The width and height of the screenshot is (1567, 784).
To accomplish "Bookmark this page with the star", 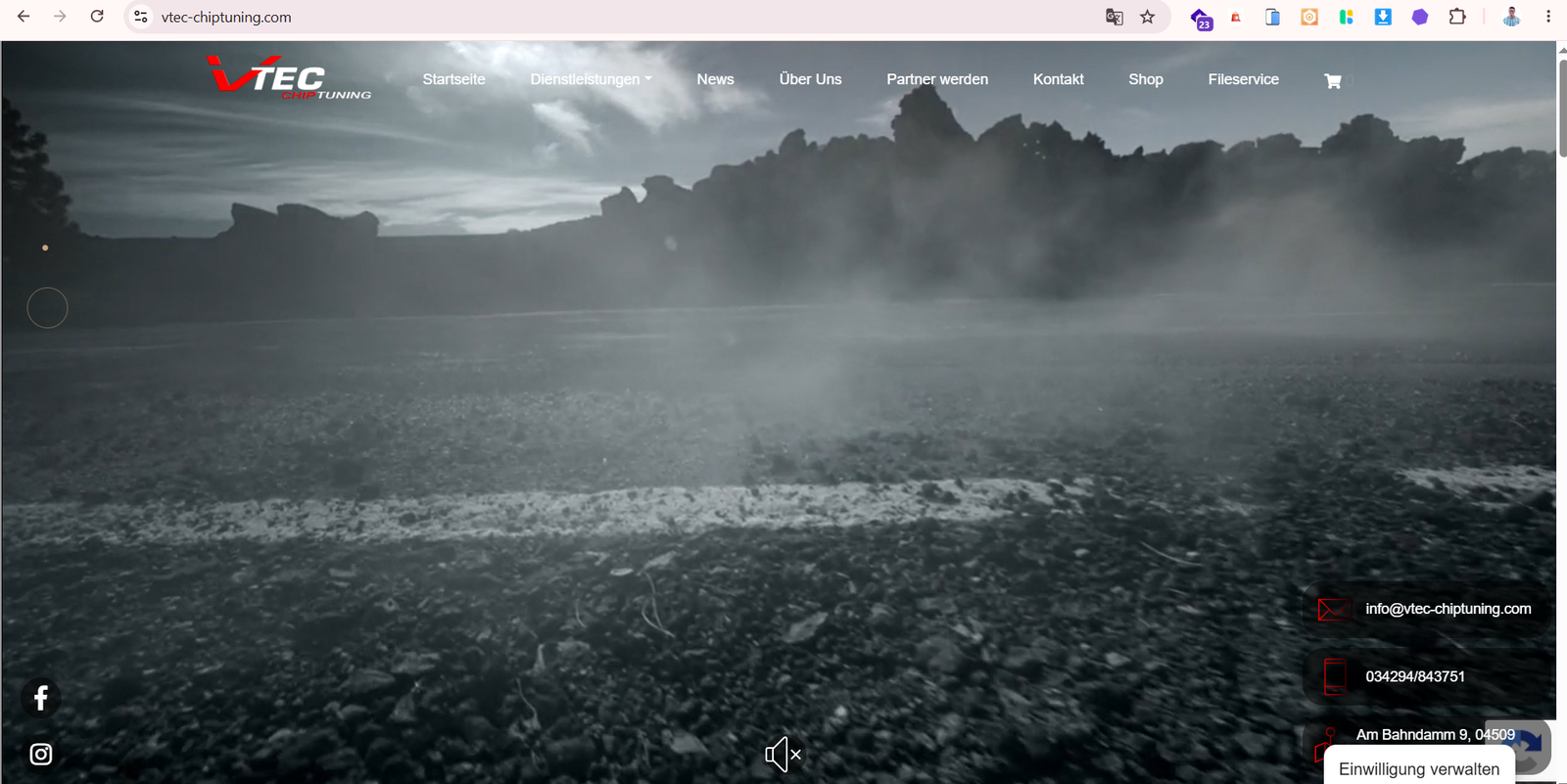I will 1148,17.
